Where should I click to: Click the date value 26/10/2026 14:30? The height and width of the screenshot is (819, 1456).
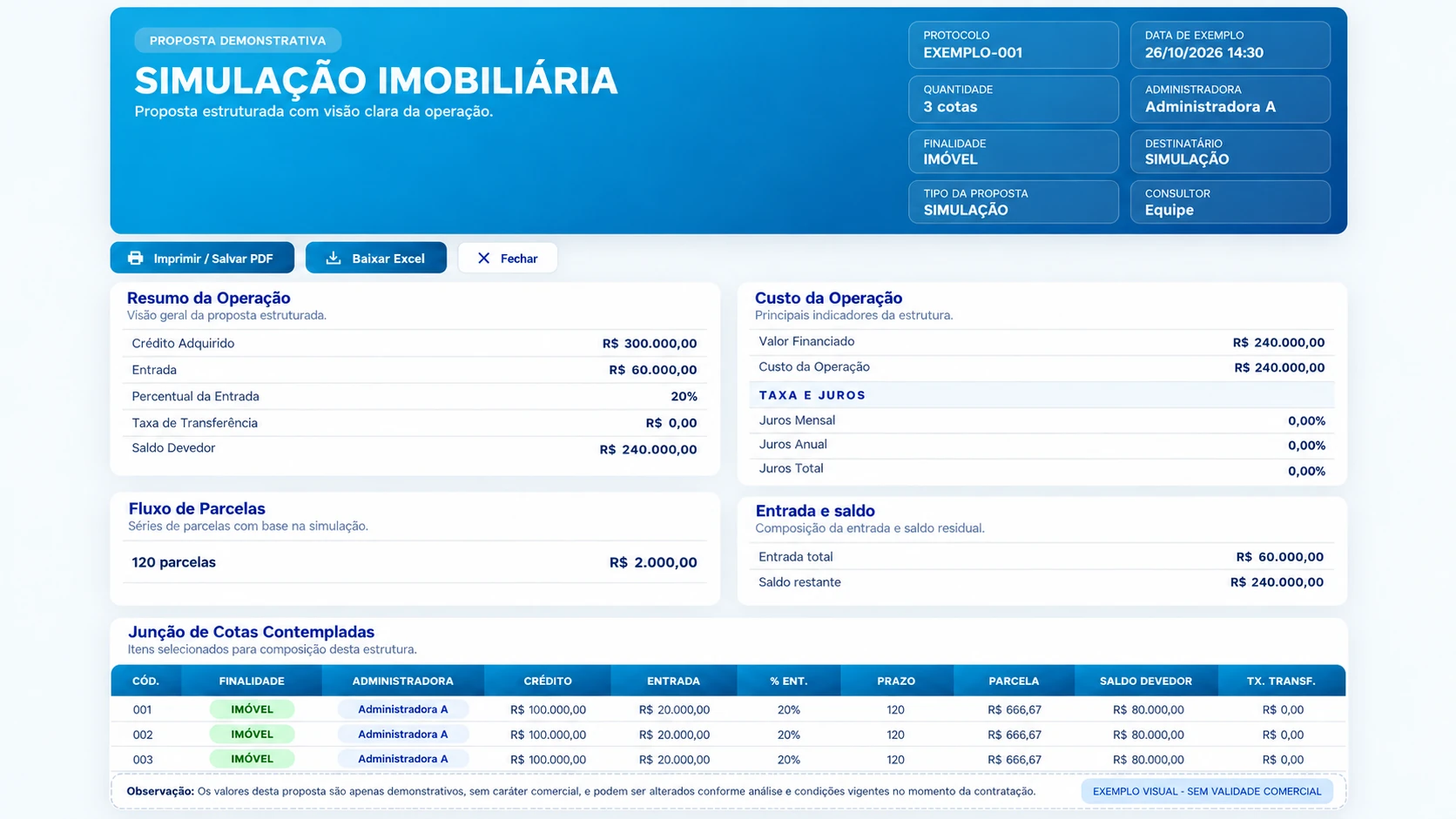coord(1204,53)
